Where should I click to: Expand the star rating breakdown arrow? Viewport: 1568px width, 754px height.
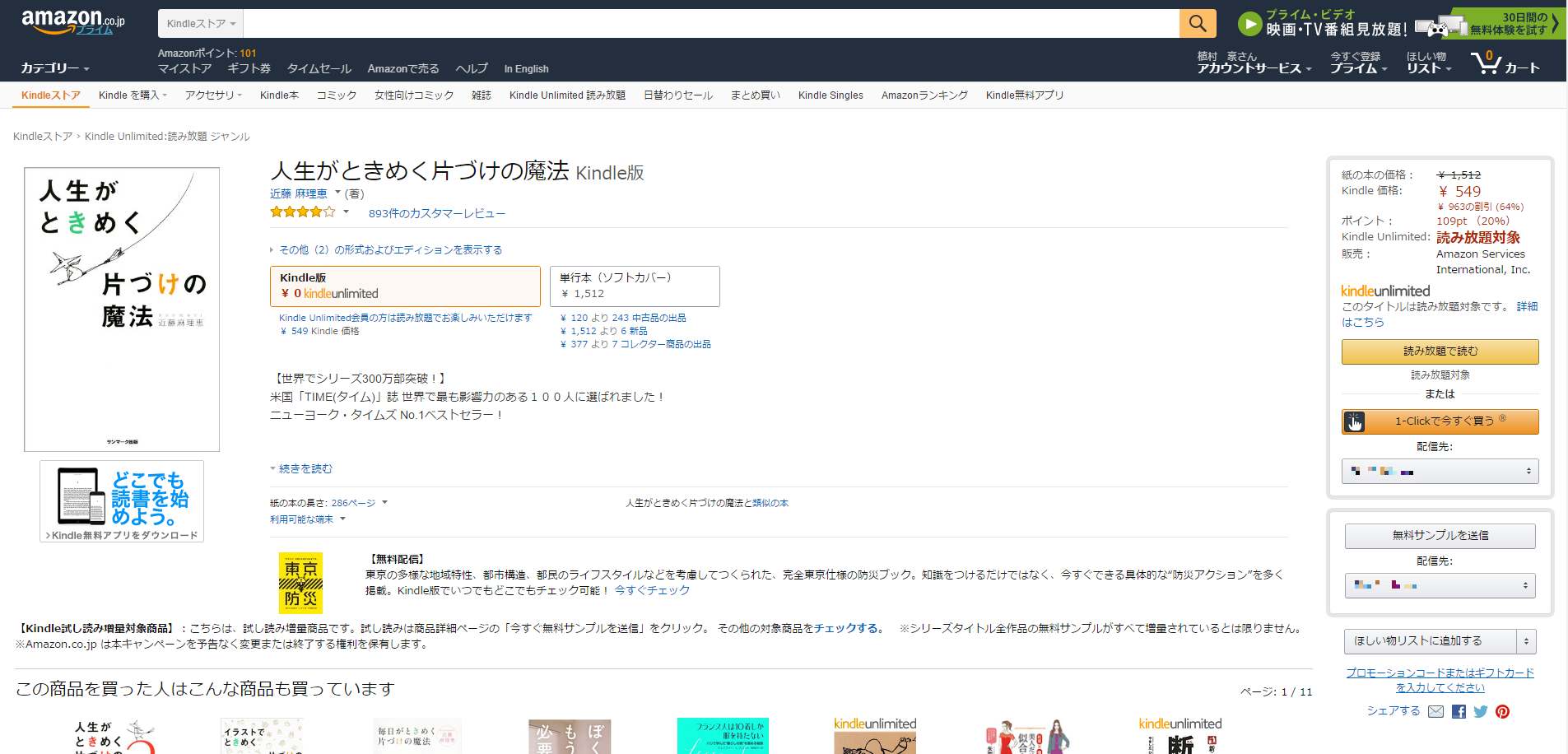pyautogui.click(x=346, y=212)
